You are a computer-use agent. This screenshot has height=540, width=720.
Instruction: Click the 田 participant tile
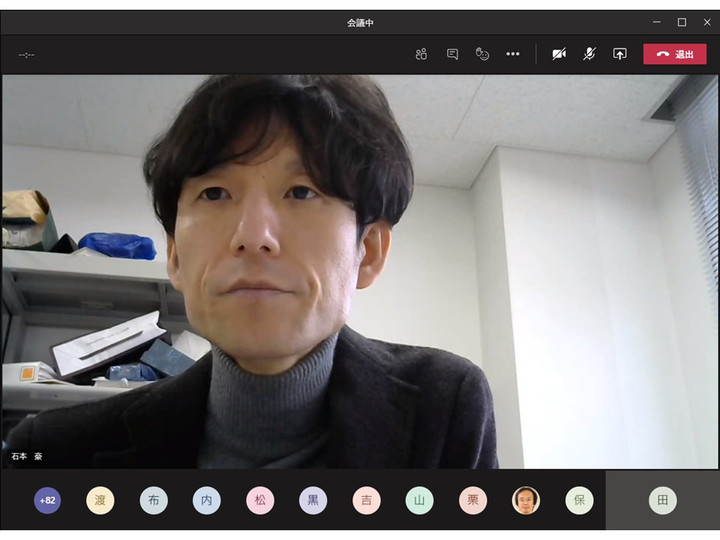662,500
